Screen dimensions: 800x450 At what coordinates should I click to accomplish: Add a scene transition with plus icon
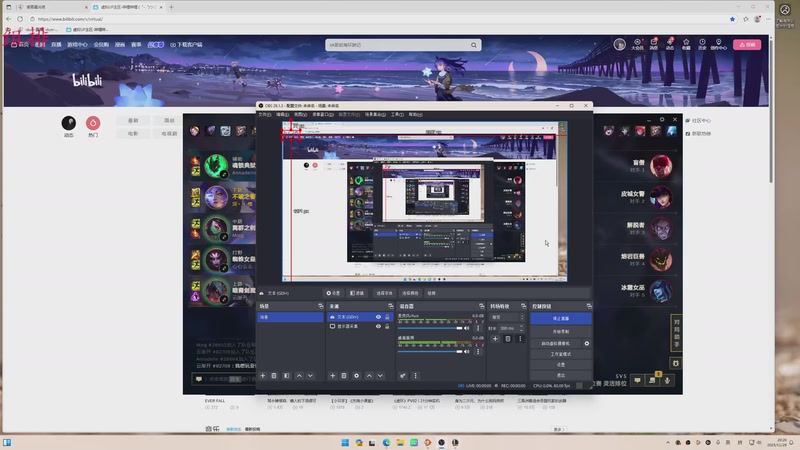[494, 338]
